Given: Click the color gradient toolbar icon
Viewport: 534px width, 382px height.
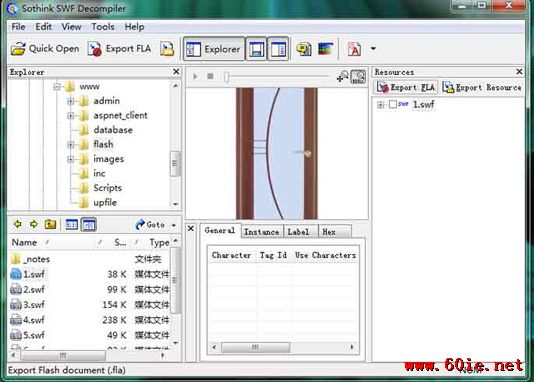Looking at the screenshot, I should click(326, 49).
